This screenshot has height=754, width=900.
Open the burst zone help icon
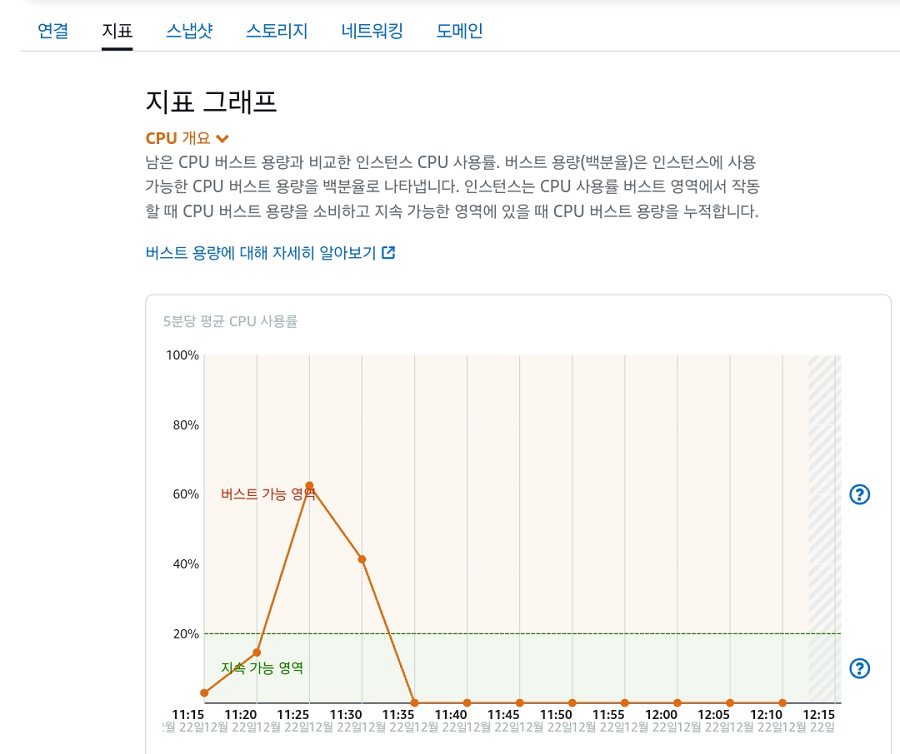tap(859, 494)
